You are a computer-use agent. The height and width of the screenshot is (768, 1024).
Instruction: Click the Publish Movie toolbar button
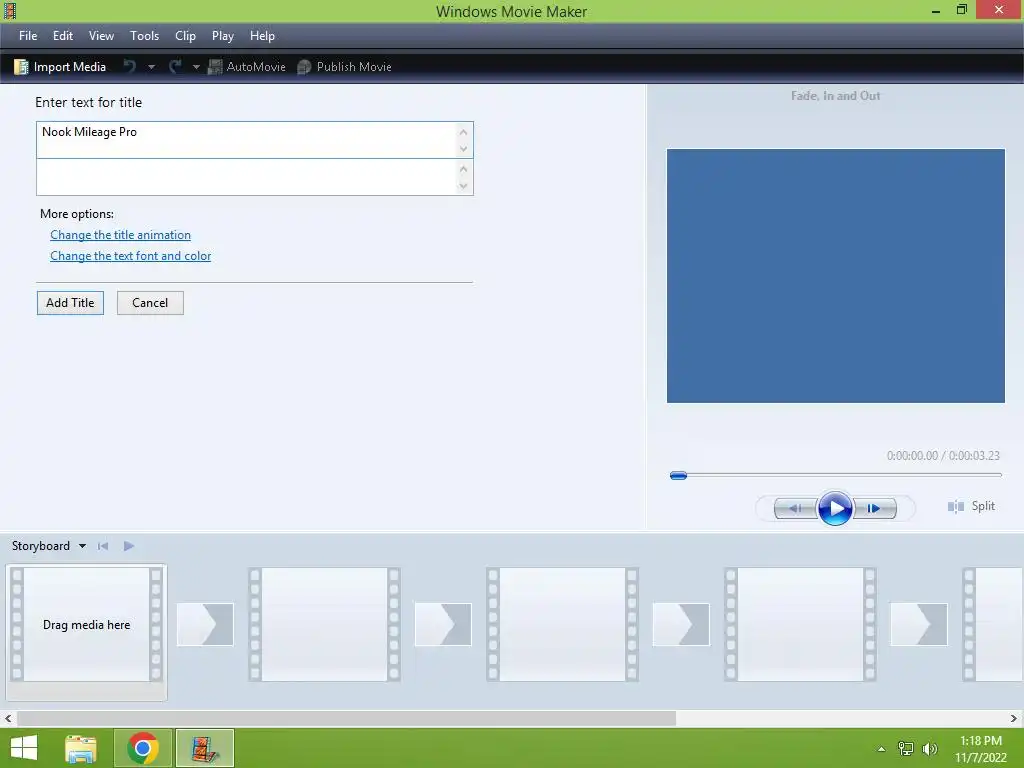(344, 67)
